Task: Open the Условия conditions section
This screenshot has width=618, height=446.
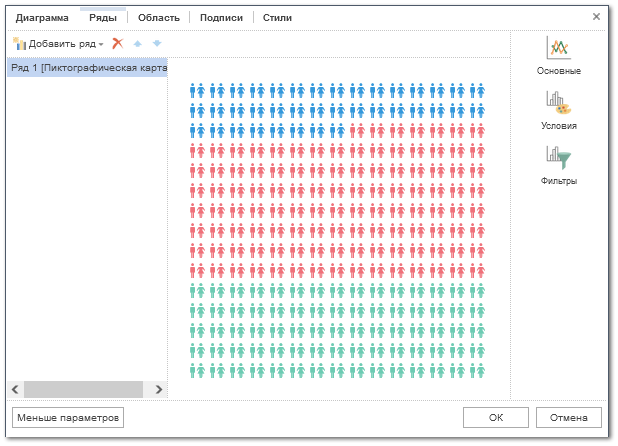Action: 558,111
